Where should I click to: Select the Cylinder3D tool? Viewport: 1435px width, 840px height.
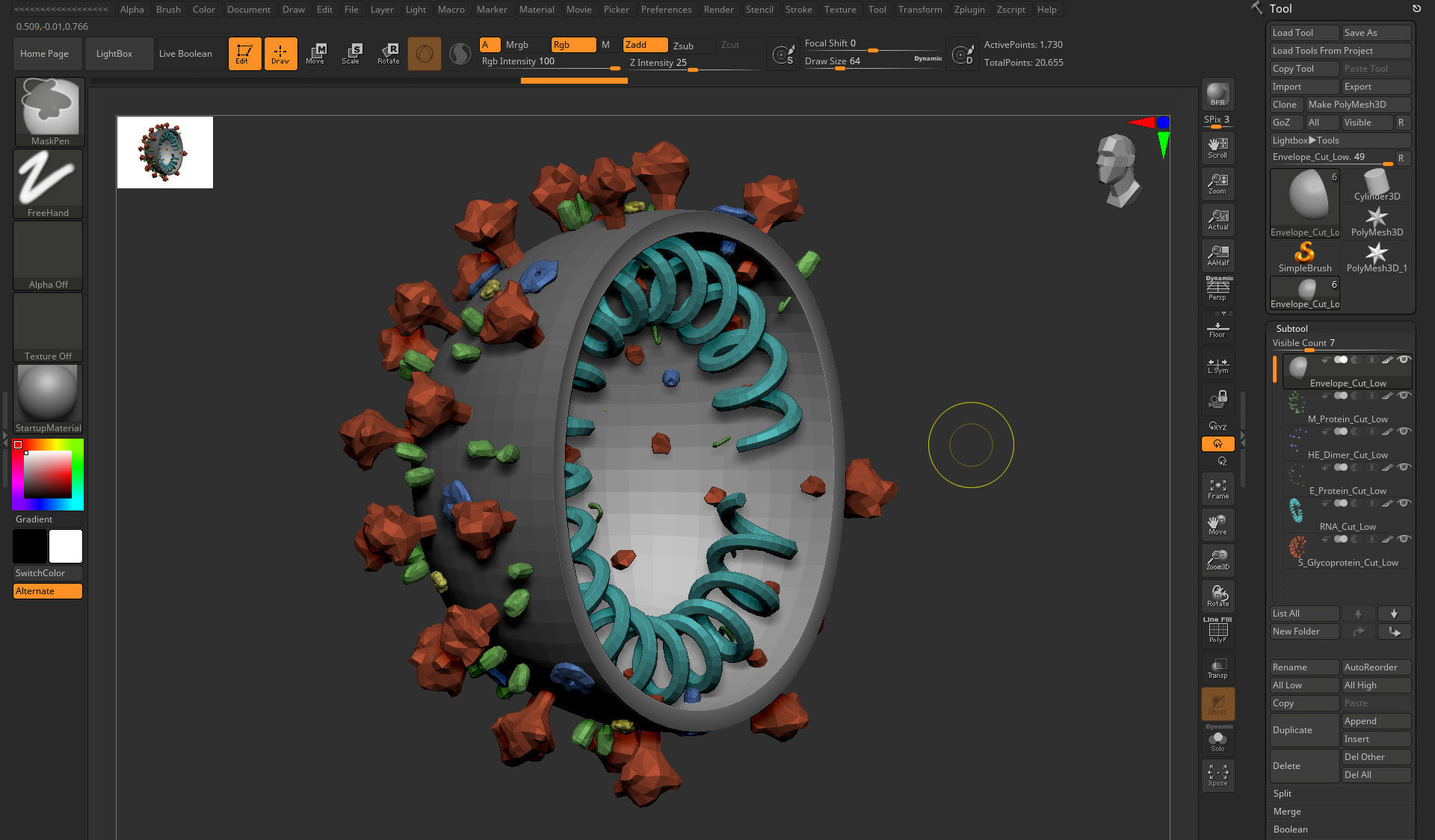pos(1377,185)
